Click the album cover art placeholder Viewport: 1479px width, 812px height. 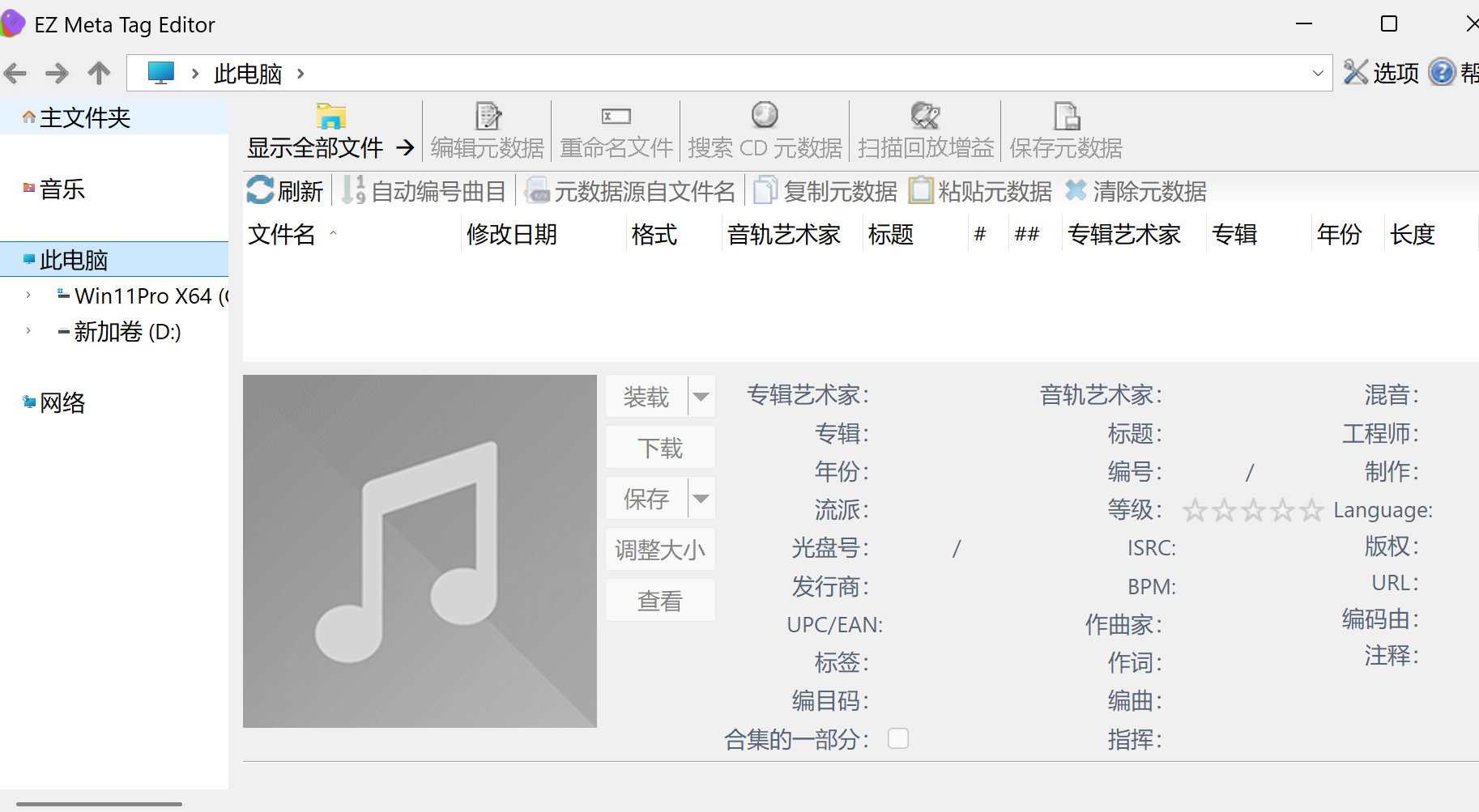420,551
